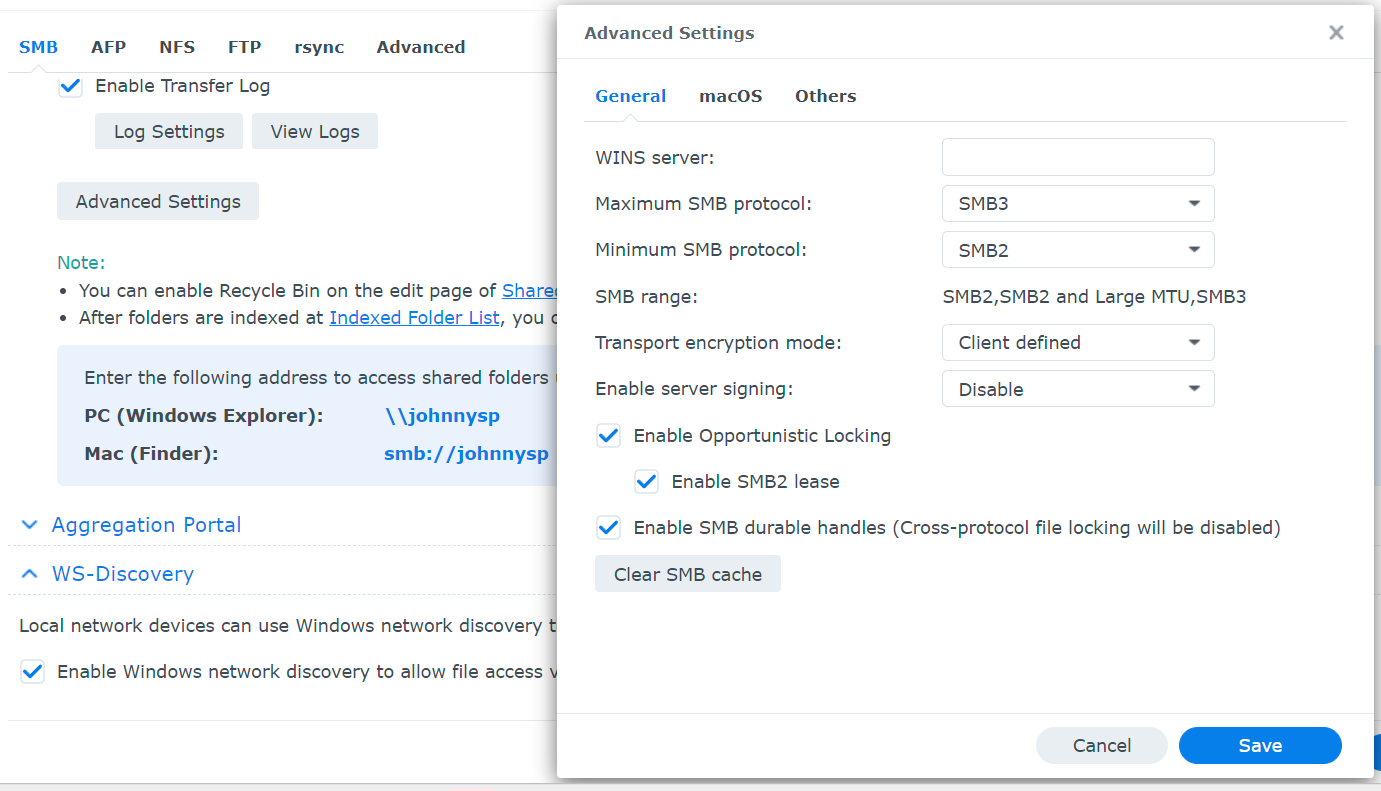The image size is (1381, 791).
Task: Open the Maximum SMB protocol dropdown
Action: [x=1078, y=203]
